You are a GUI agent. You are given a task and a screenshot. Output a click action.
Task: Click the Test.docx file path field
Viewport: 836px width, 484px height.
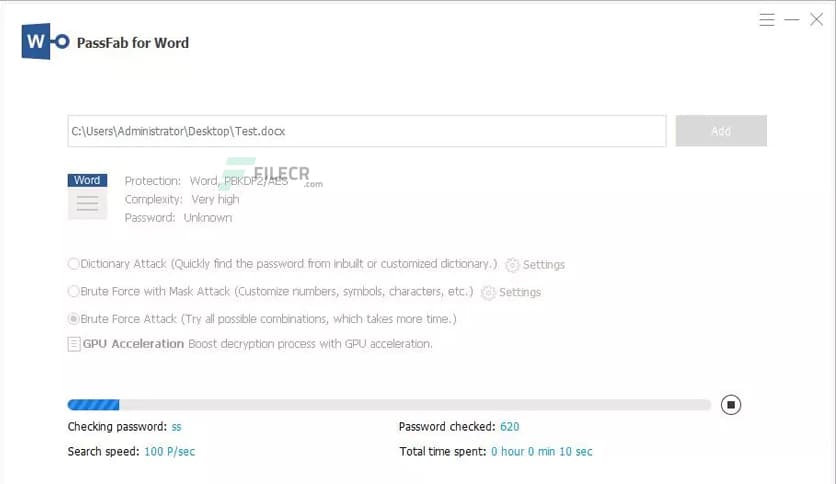pyautogui.click(x=366, y=131)
